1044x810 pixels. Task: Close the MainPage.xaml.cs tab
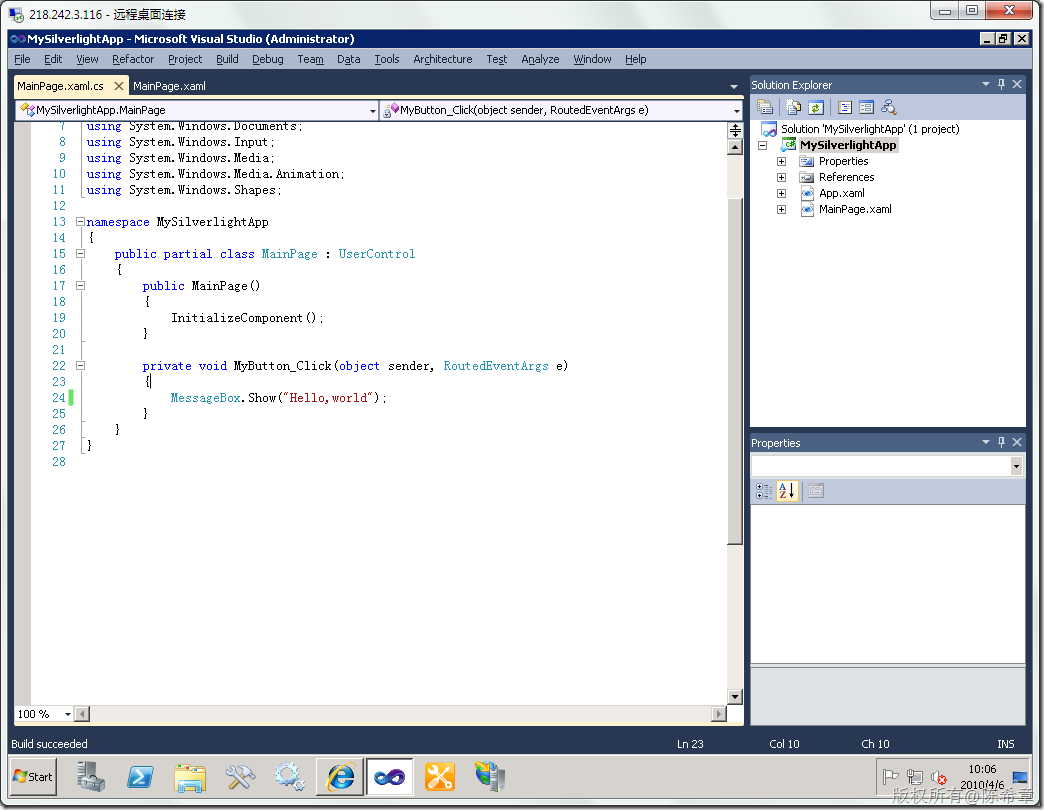(119, 86)
